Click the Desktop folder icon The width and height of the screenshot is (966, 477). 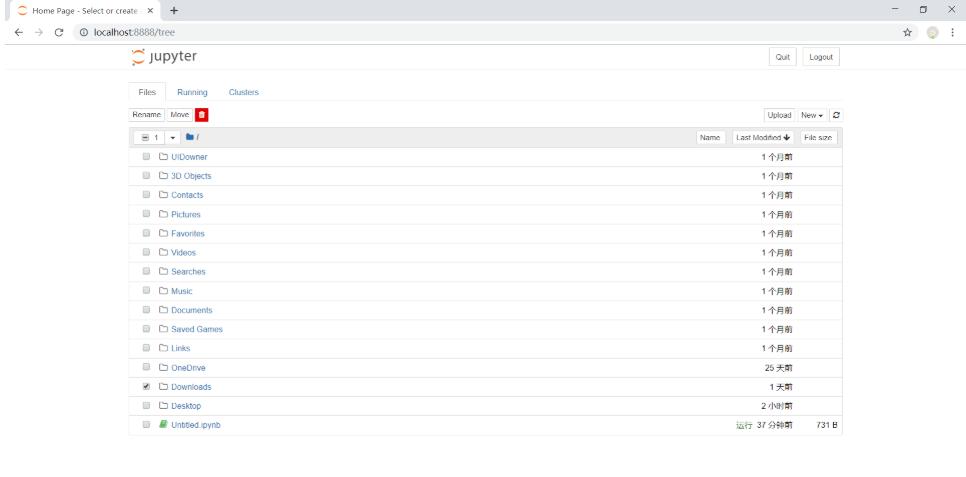point(163,406)
